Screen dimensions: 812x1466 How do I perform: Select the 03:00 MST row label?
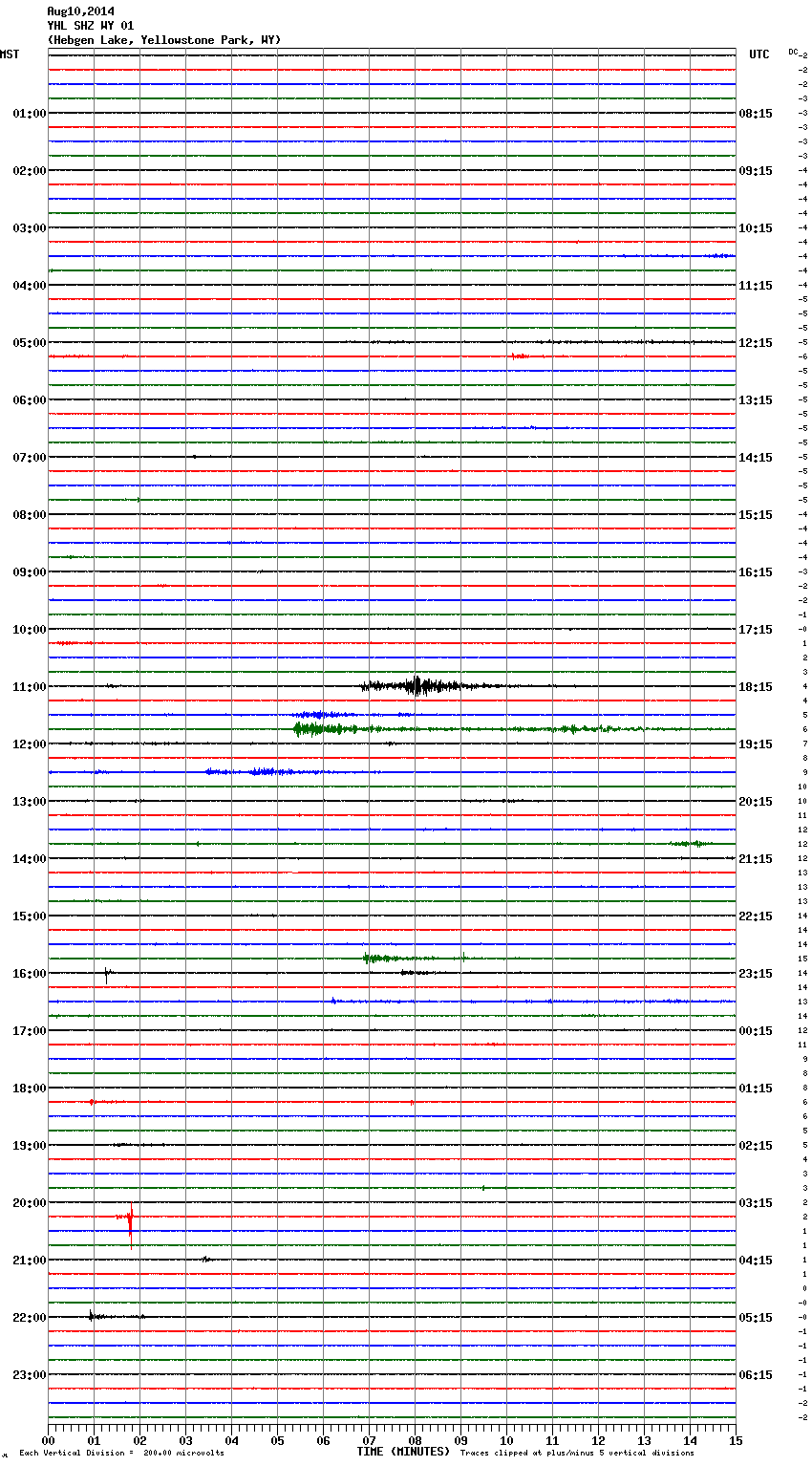click(29, 228)
